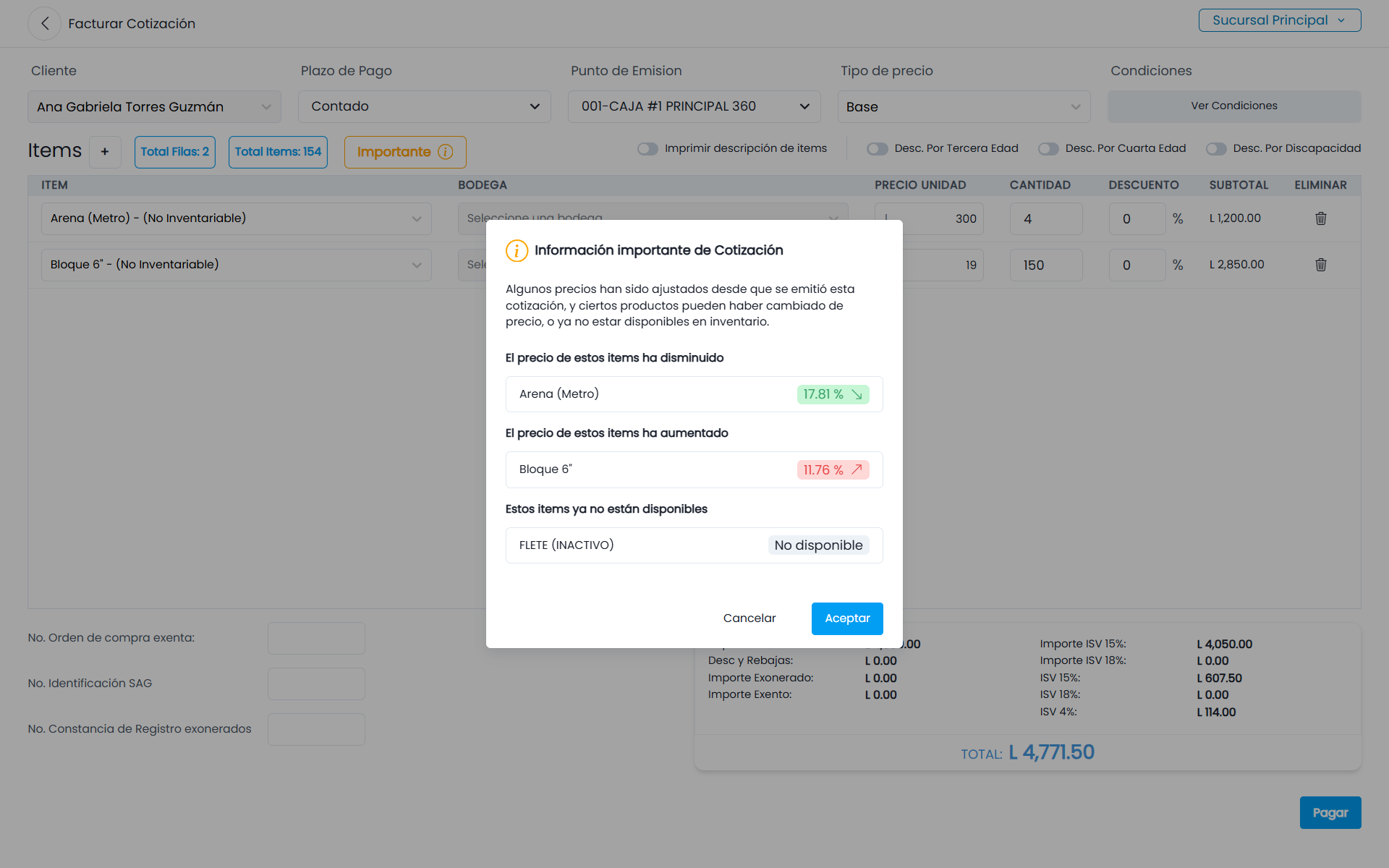Open the Bloque 6" item dropdown
The image size is (1389, 868).
(x=237, y=265)
